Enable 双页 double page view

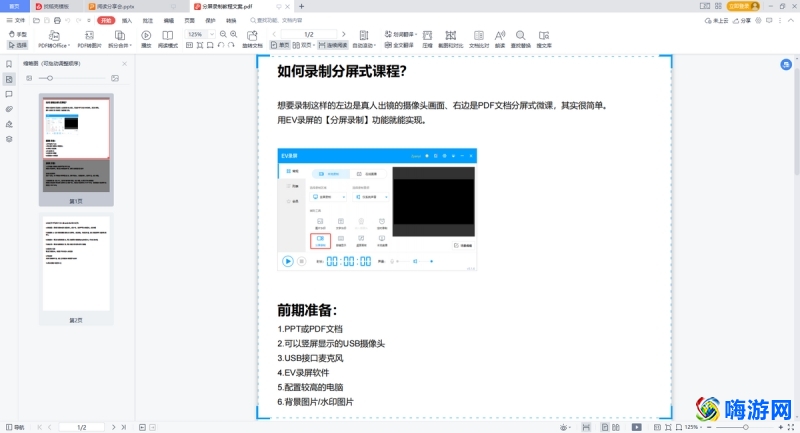[303, 45]
